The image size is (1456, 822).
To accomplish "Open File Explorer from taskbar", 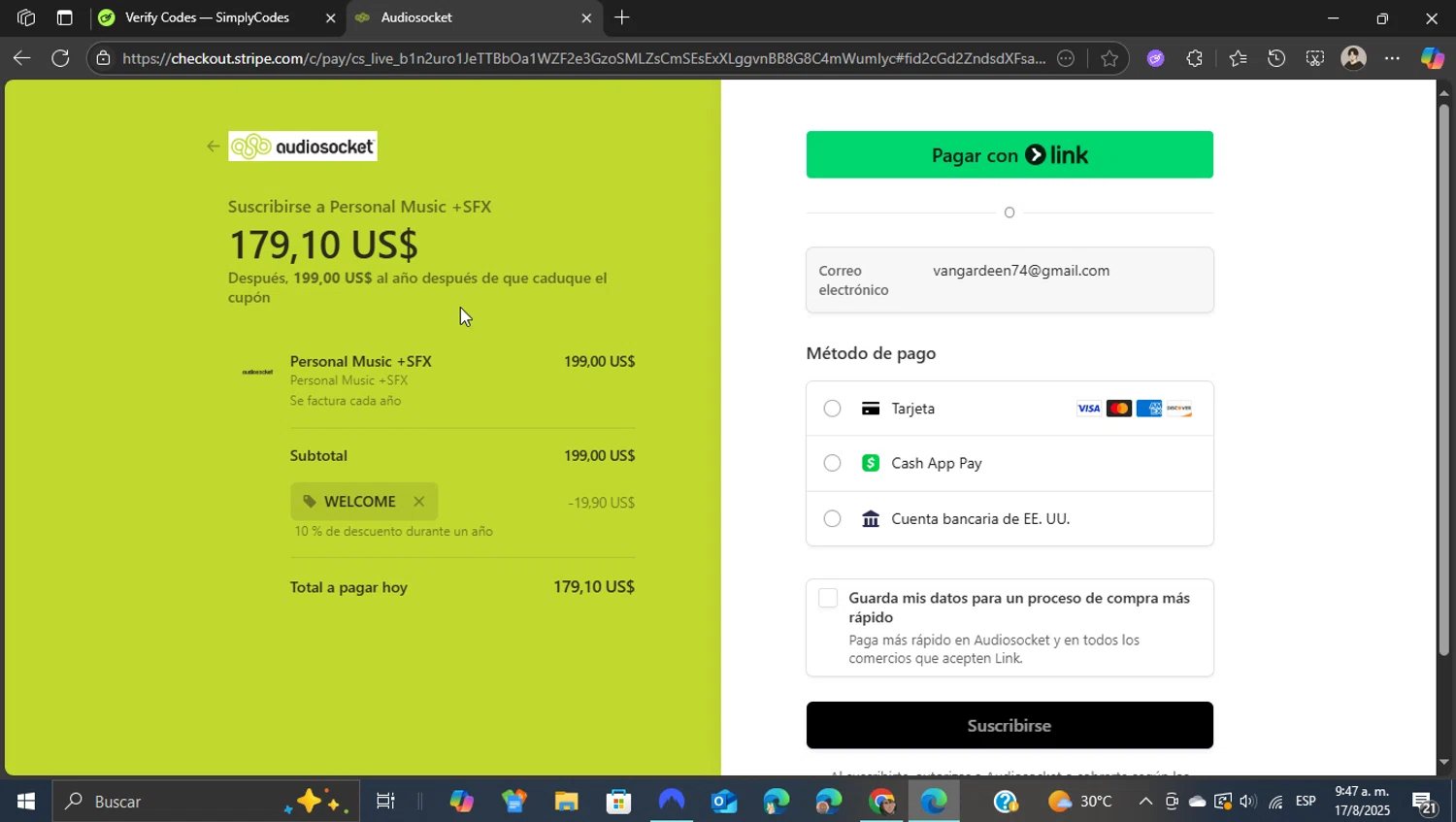I will click(566, 802).
